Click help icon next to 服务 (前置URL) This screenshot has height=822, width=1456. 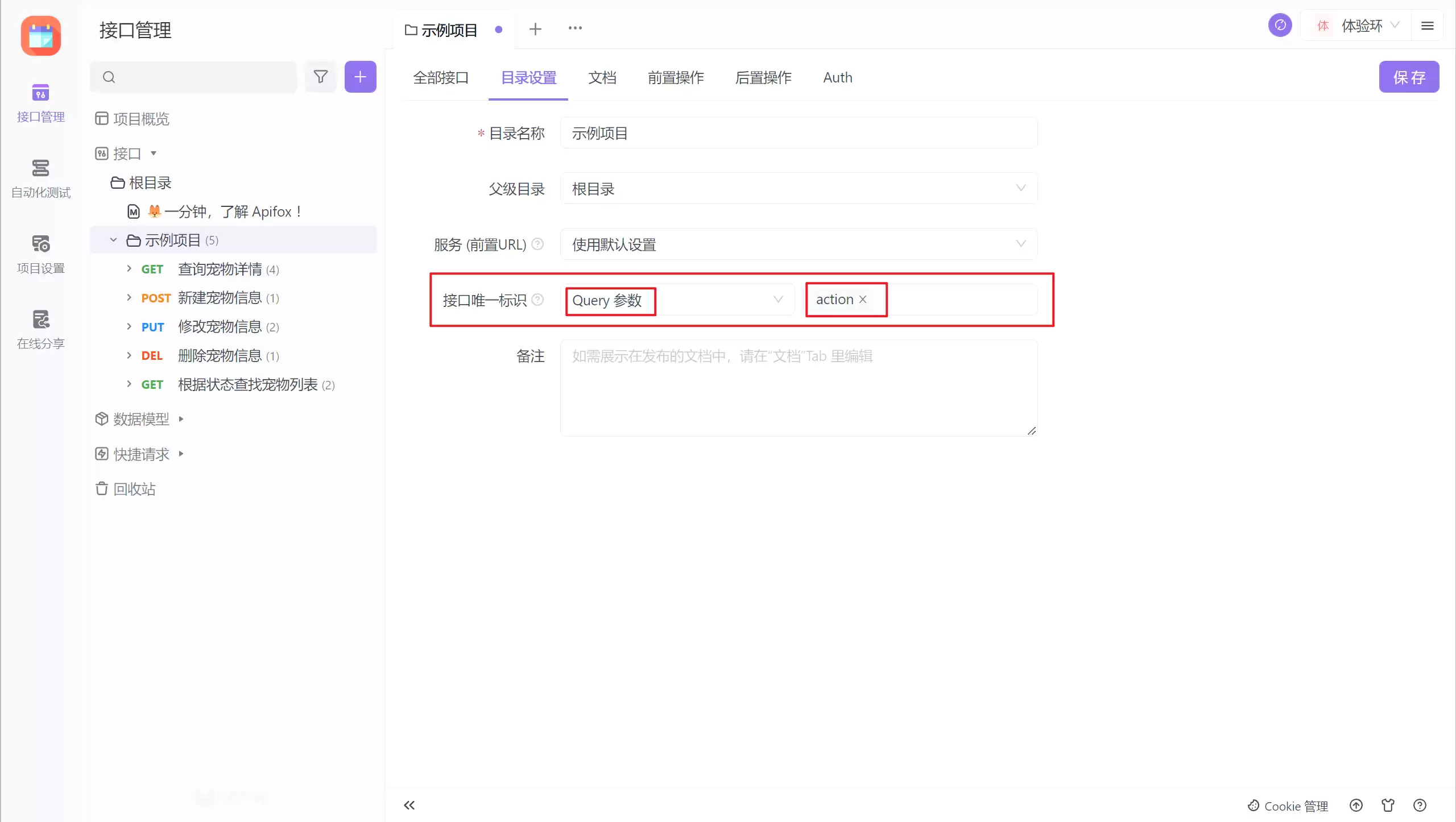coord(537,244)
